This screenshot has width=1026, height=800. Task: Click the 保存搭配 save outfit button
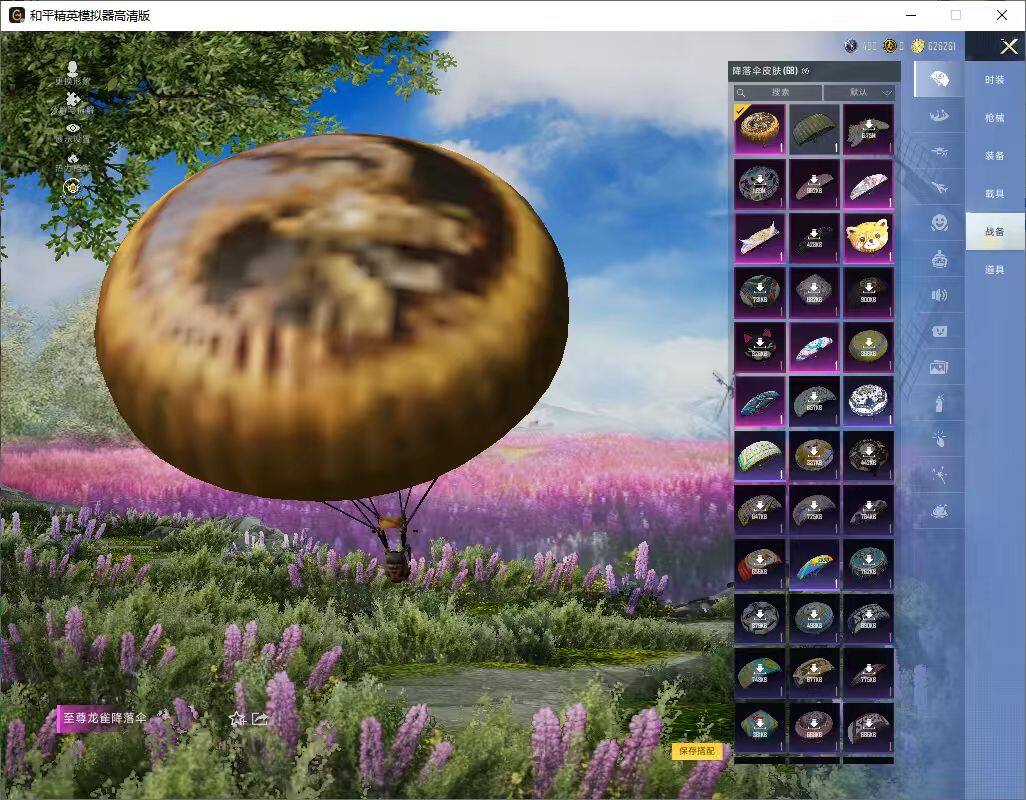click(x=697, y=751)
